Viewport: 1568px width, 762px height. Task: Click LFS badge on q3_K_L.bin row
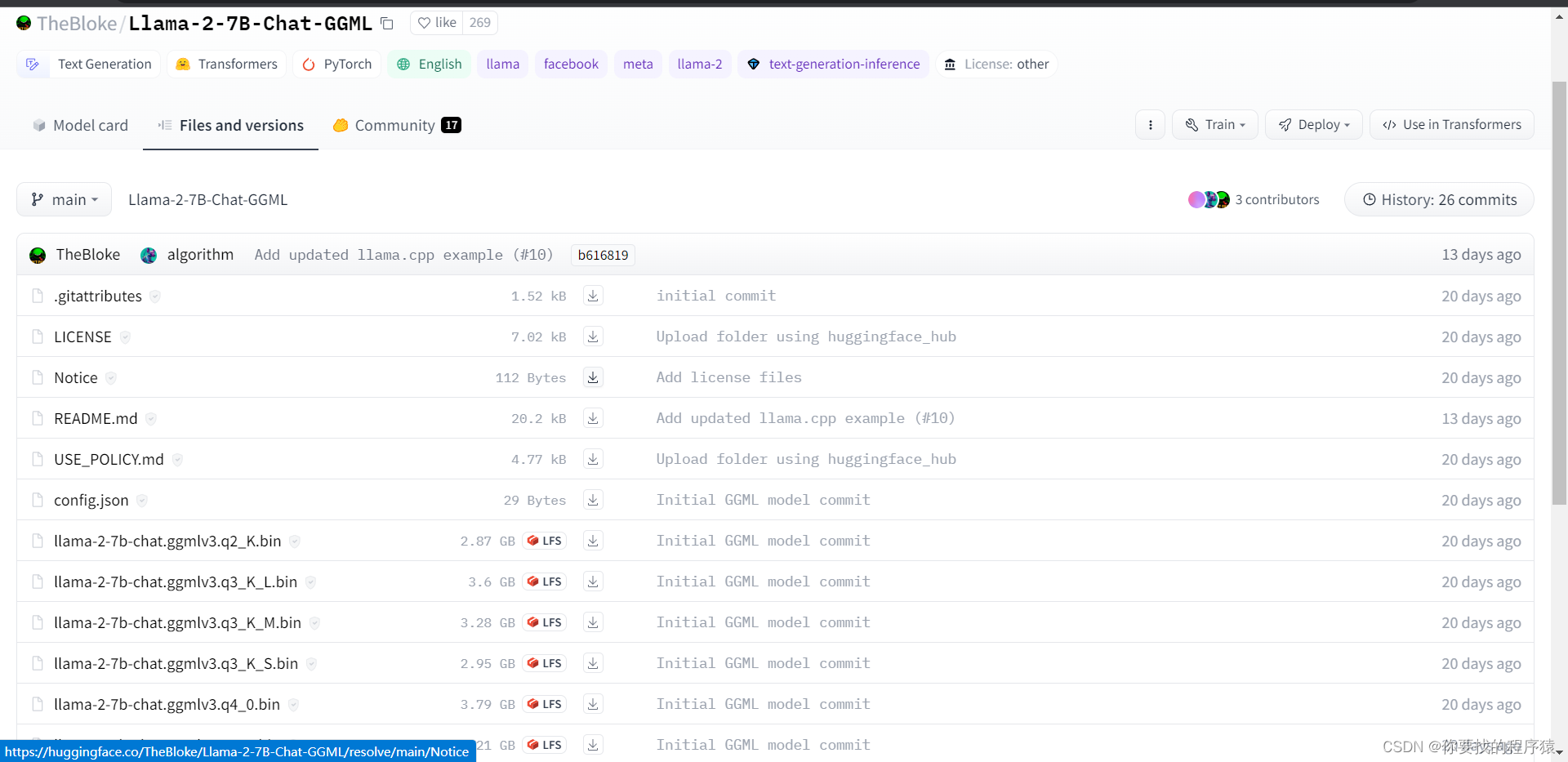pyautogui.click(x=545, y=582)
